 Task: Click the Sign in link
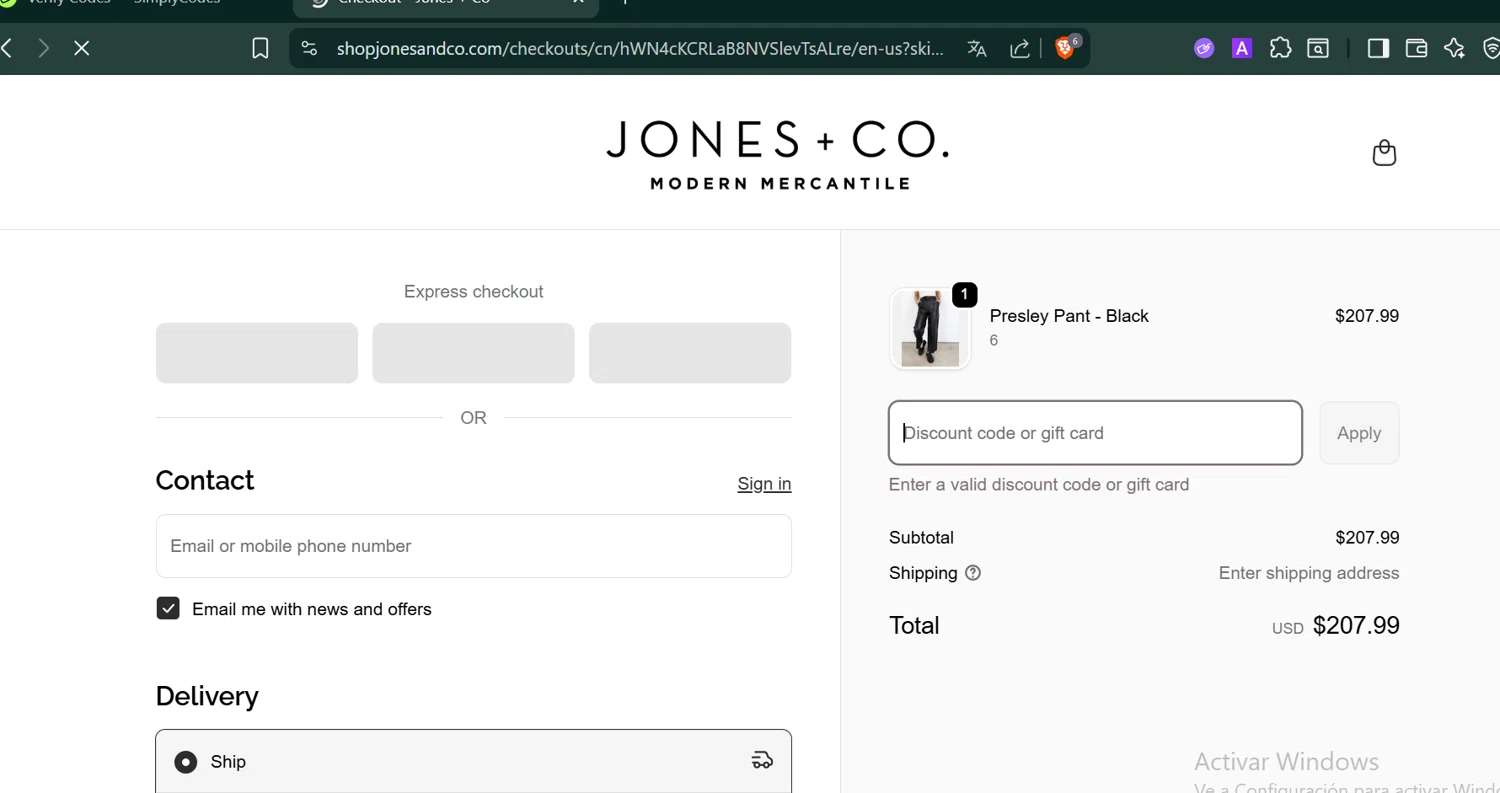point(764,484)
